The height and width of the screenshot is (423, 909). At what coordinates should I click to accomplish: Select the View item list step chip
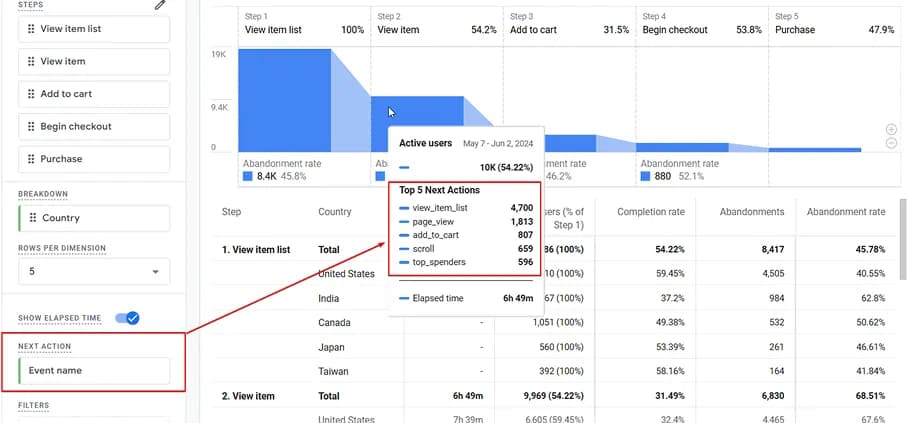(94, 29)
